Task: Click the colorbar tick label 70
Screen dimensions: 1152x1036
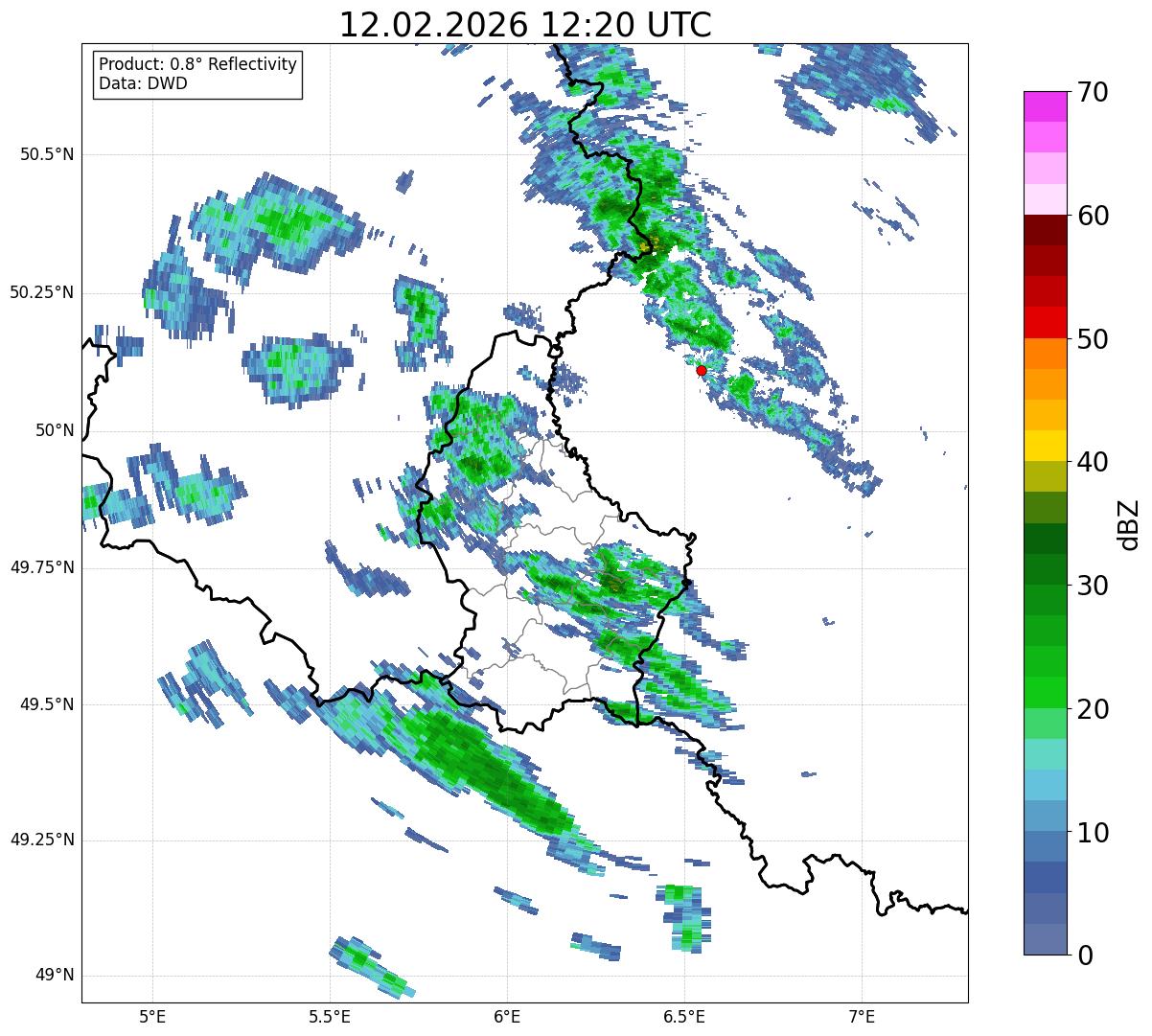Action: 1093,92
